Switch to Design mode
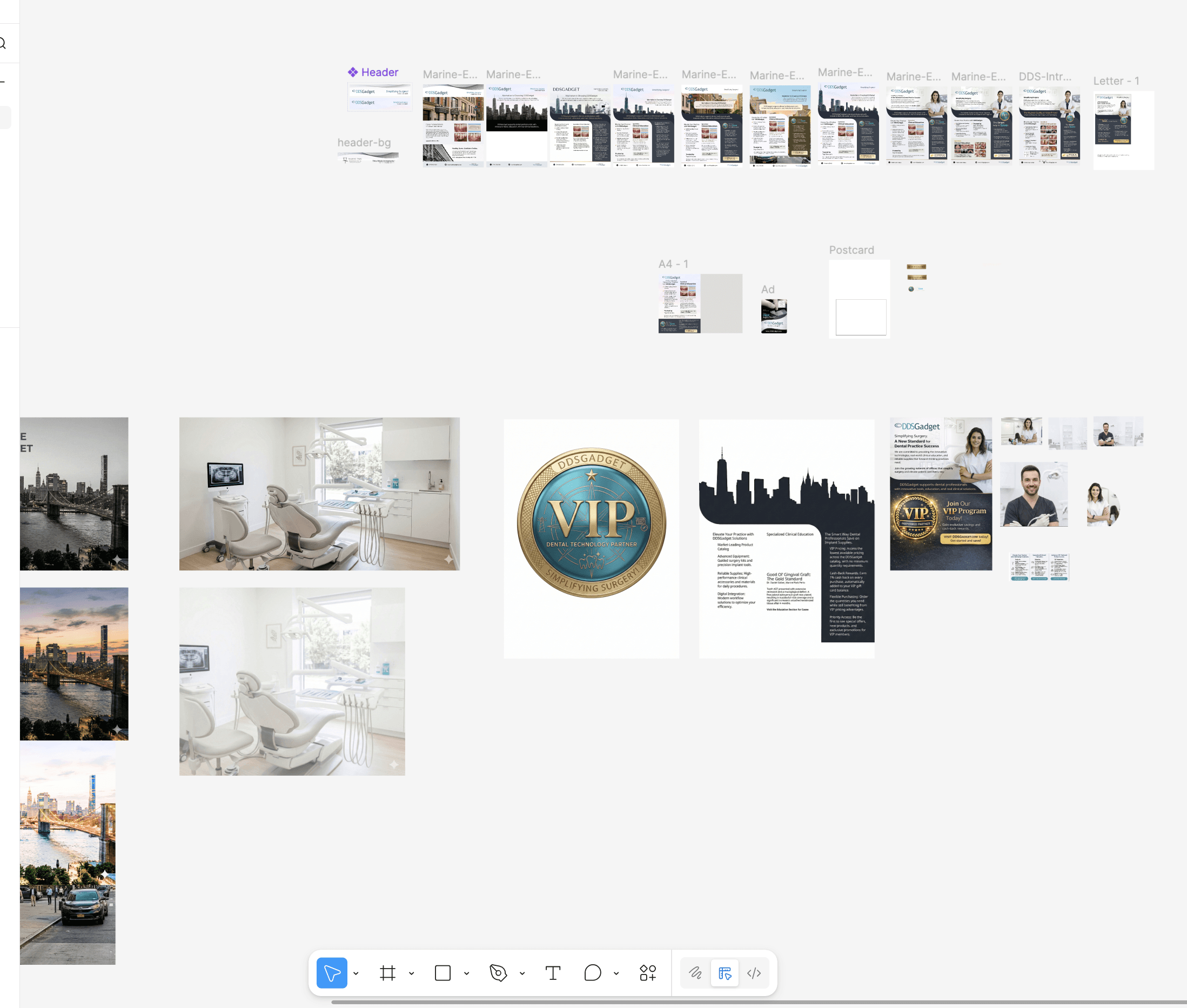 pos(725,972)
